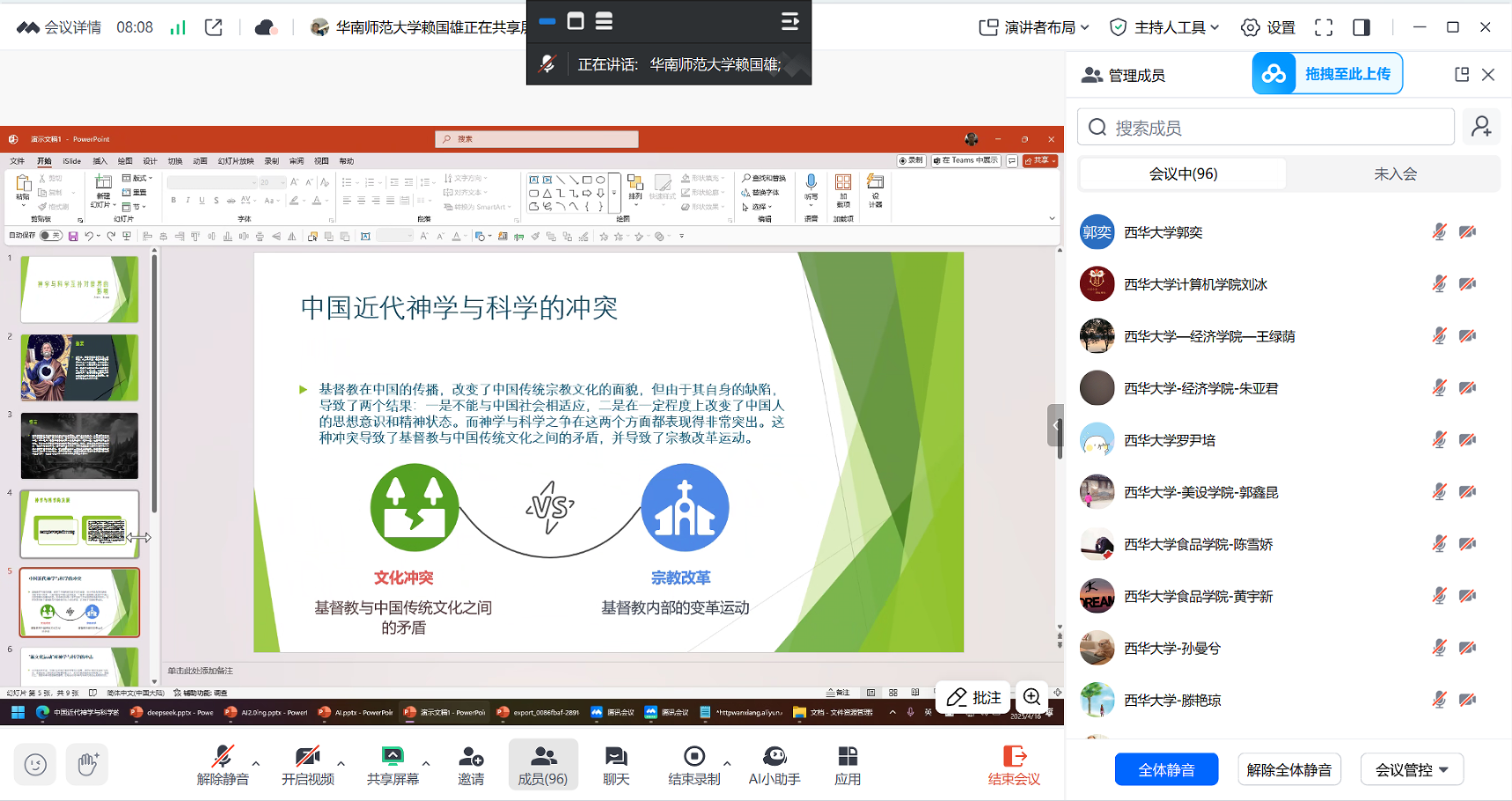The height and width of the screenshot is (801, 1512).
Task: Open the 会议管控 dropdown
Action: click(x=1412, y=770)
